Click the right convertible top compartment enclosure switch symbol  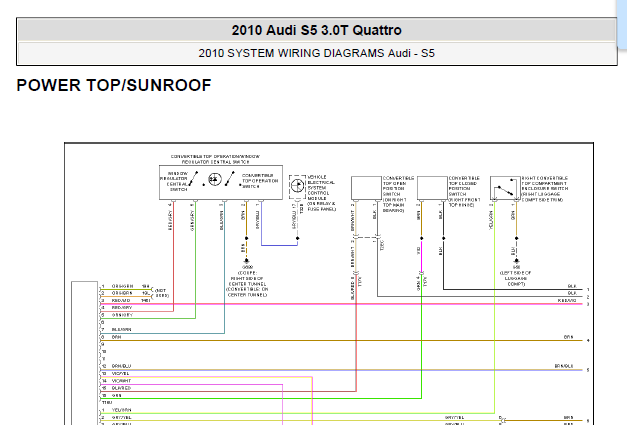tap(505, 188)
